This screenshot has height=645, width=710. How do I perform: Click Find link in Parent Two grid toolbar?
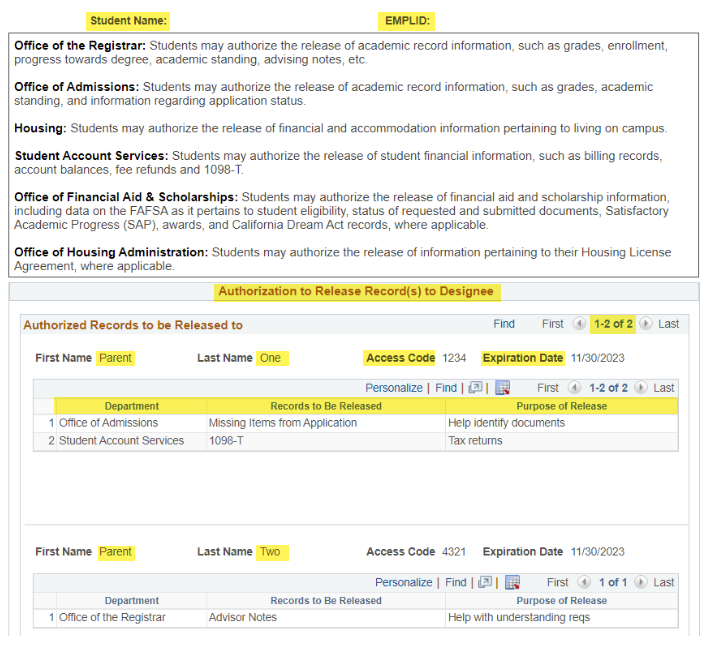click(456, 582)
